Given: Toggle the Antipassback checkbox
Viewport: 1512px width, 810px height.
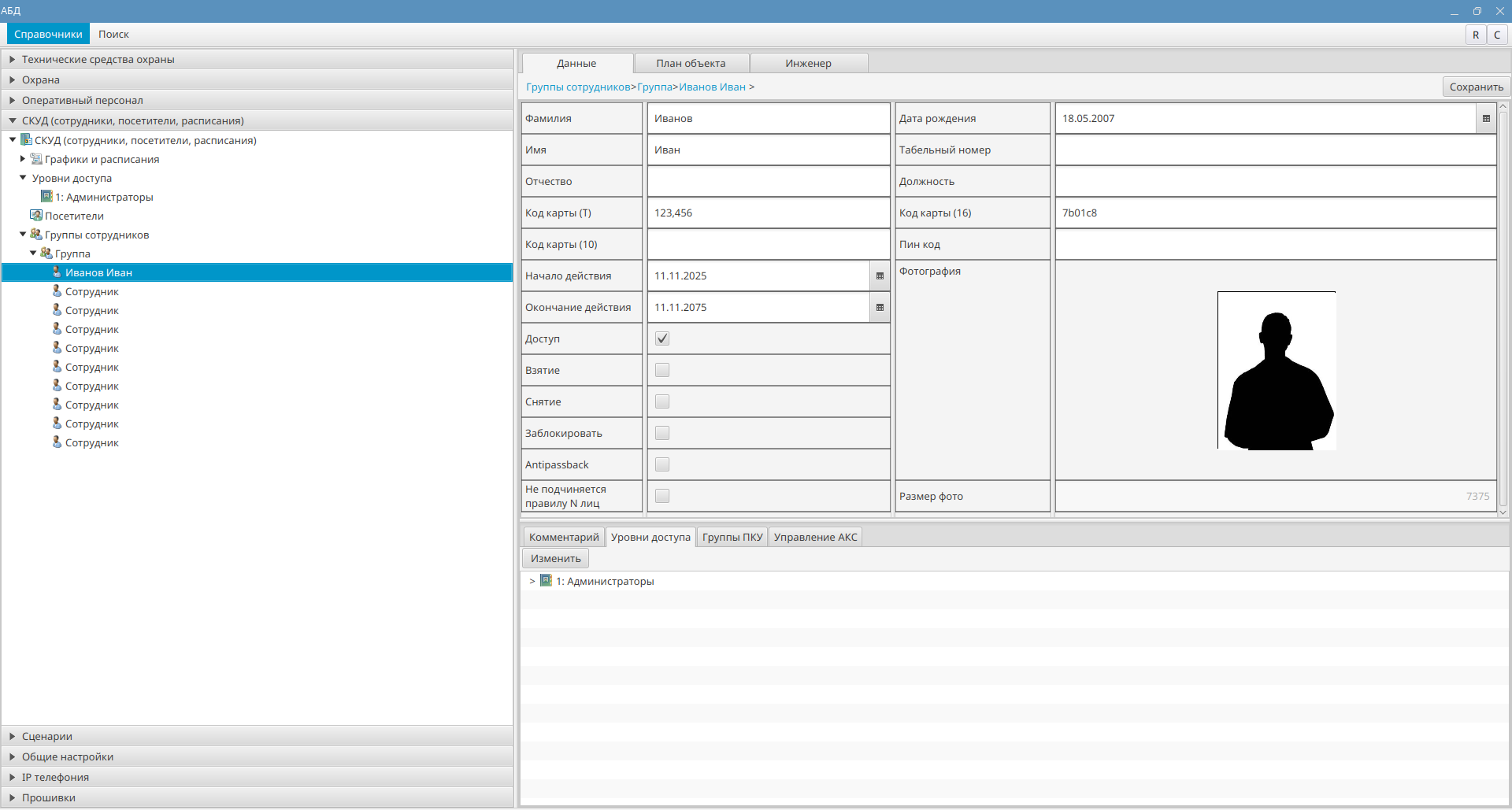Looking at the screenshot, I should tap(662, 465).
